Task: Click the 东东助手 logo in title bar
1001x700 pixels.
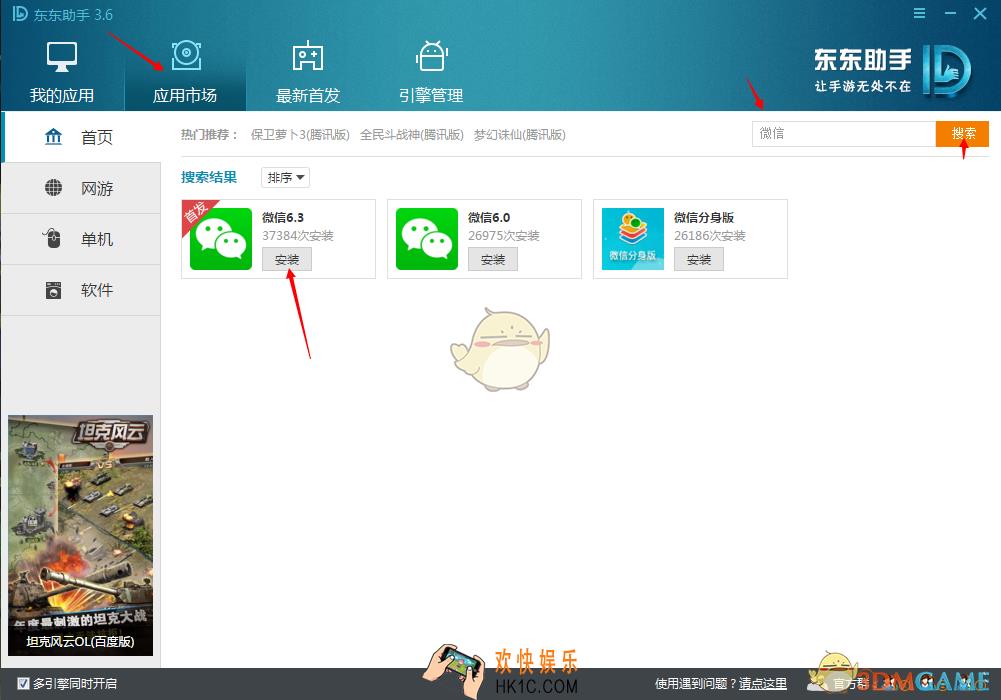Action: coord(20,14)
